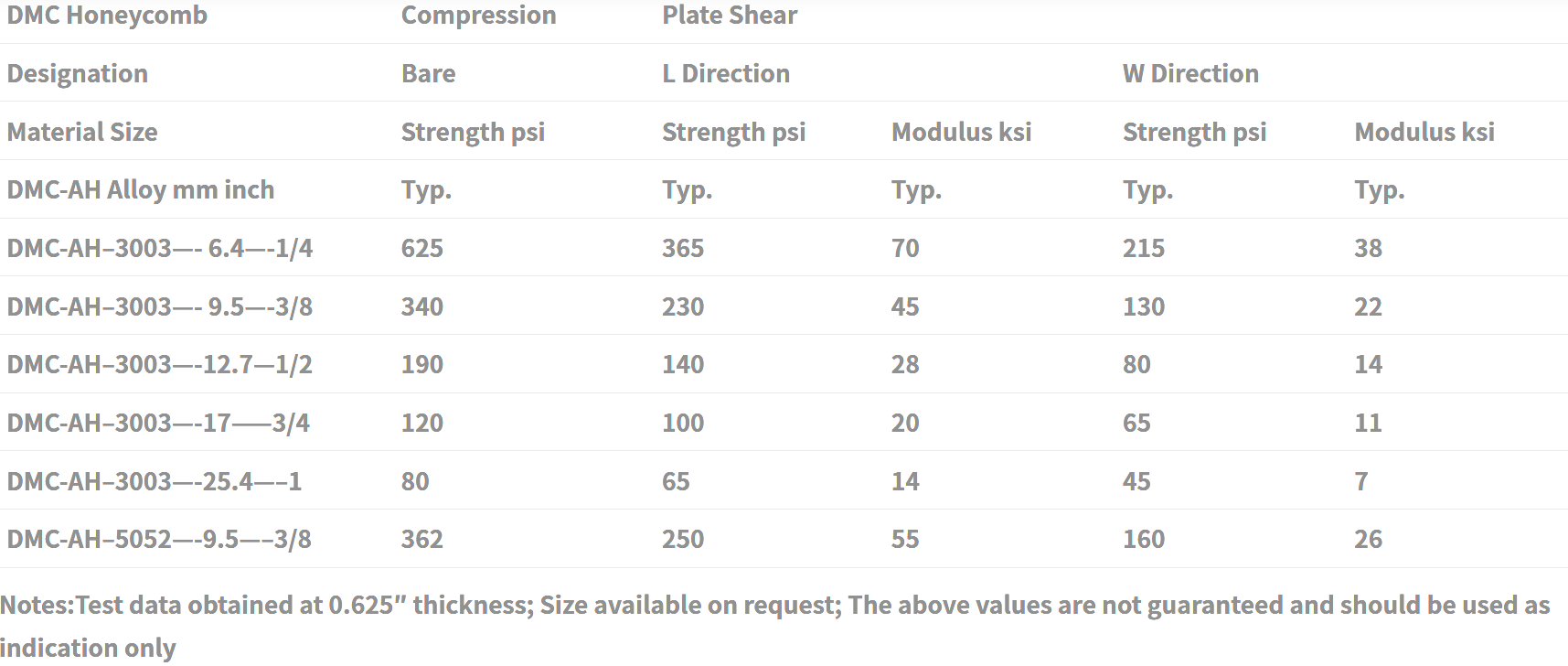Select the 70 modulus ksi value
The height and width of the screenshot is (666, 1568).
[905, 248]
